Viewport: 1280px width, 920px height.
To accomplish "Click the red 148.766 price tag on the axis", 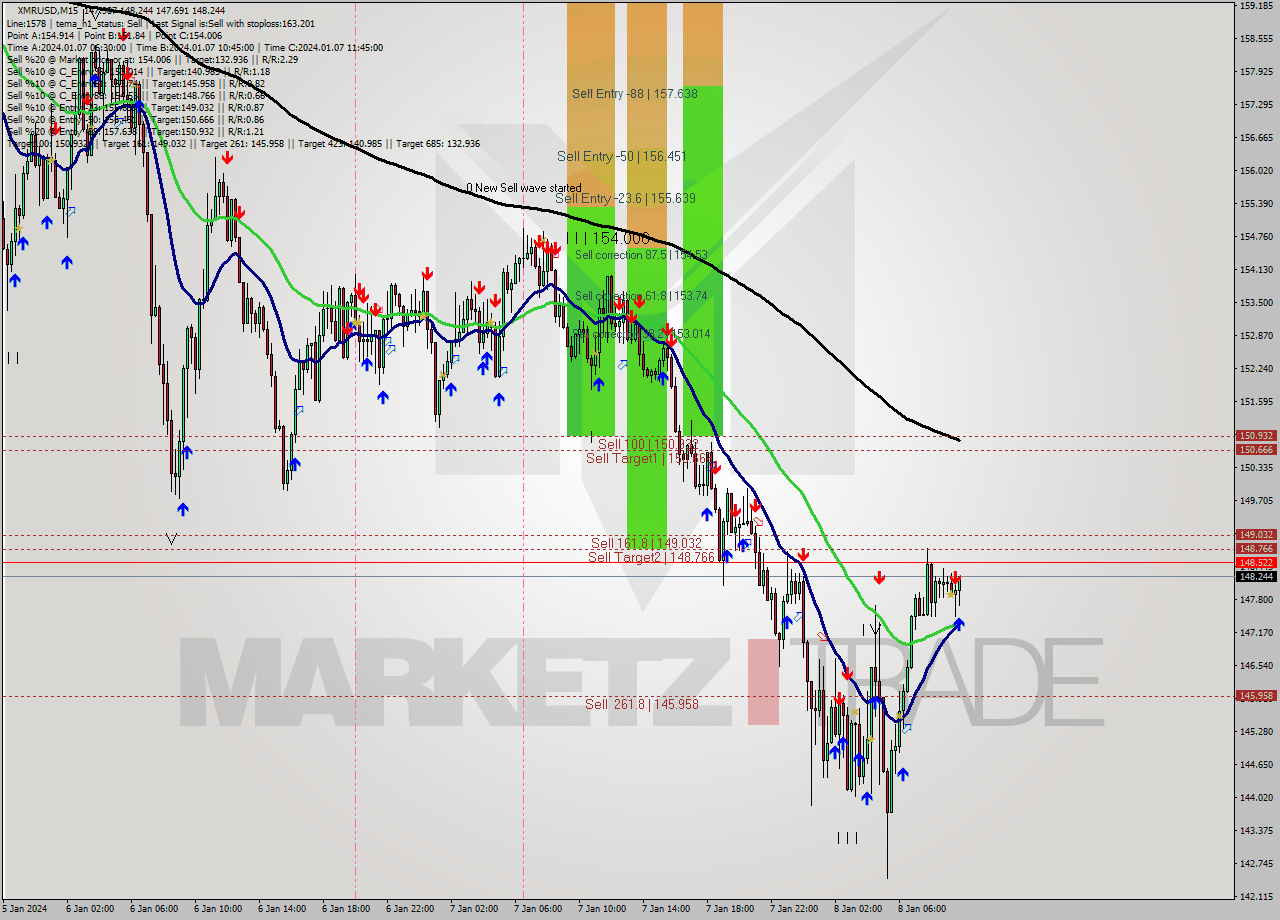I will 1256,549.
